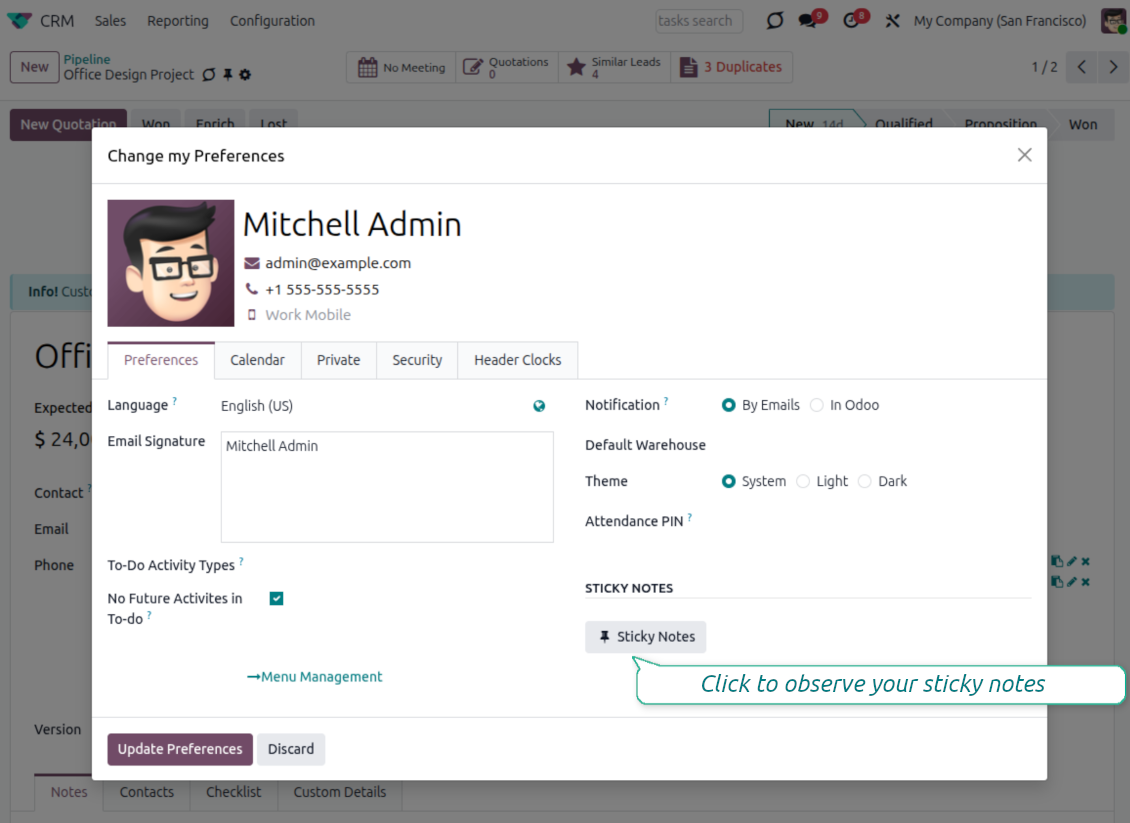Uncheck No Future Activities in To-do
This screenshot has width=1130, height=823.
pyautogui.click(x=277, y=599)
